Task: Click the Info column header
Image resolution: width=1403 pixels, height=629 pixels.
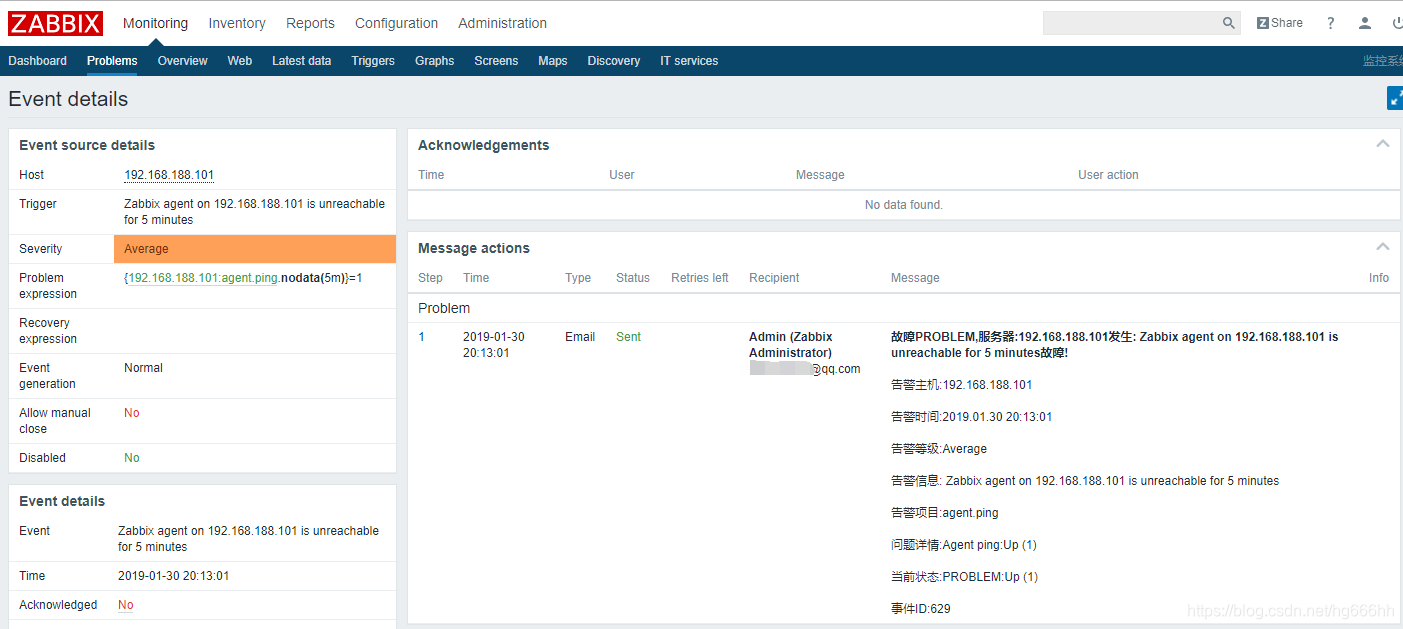Action: tap(1379, 278)
